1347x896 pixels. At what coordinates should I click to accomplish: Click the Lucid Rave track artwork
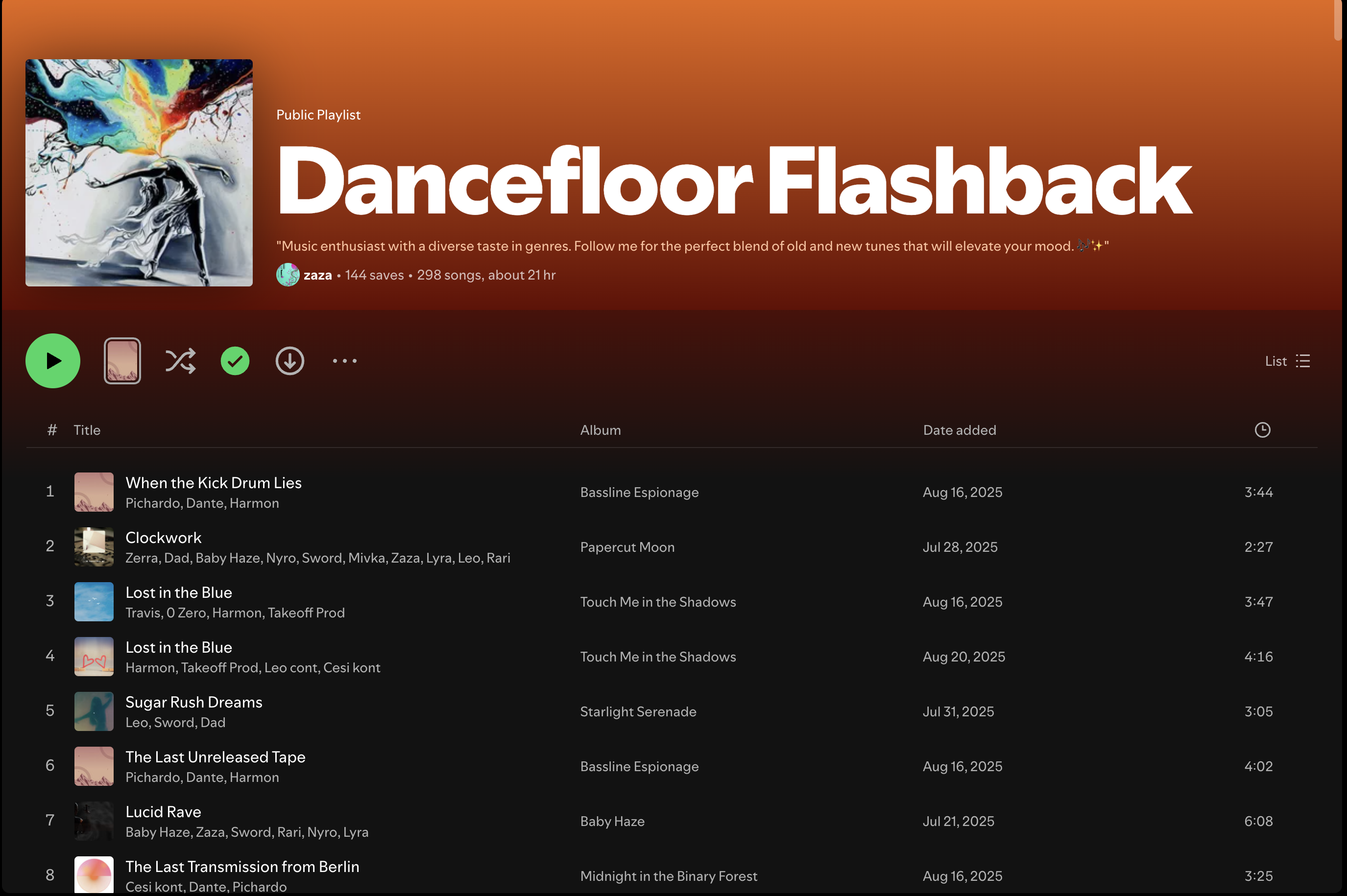coord(94,821)
